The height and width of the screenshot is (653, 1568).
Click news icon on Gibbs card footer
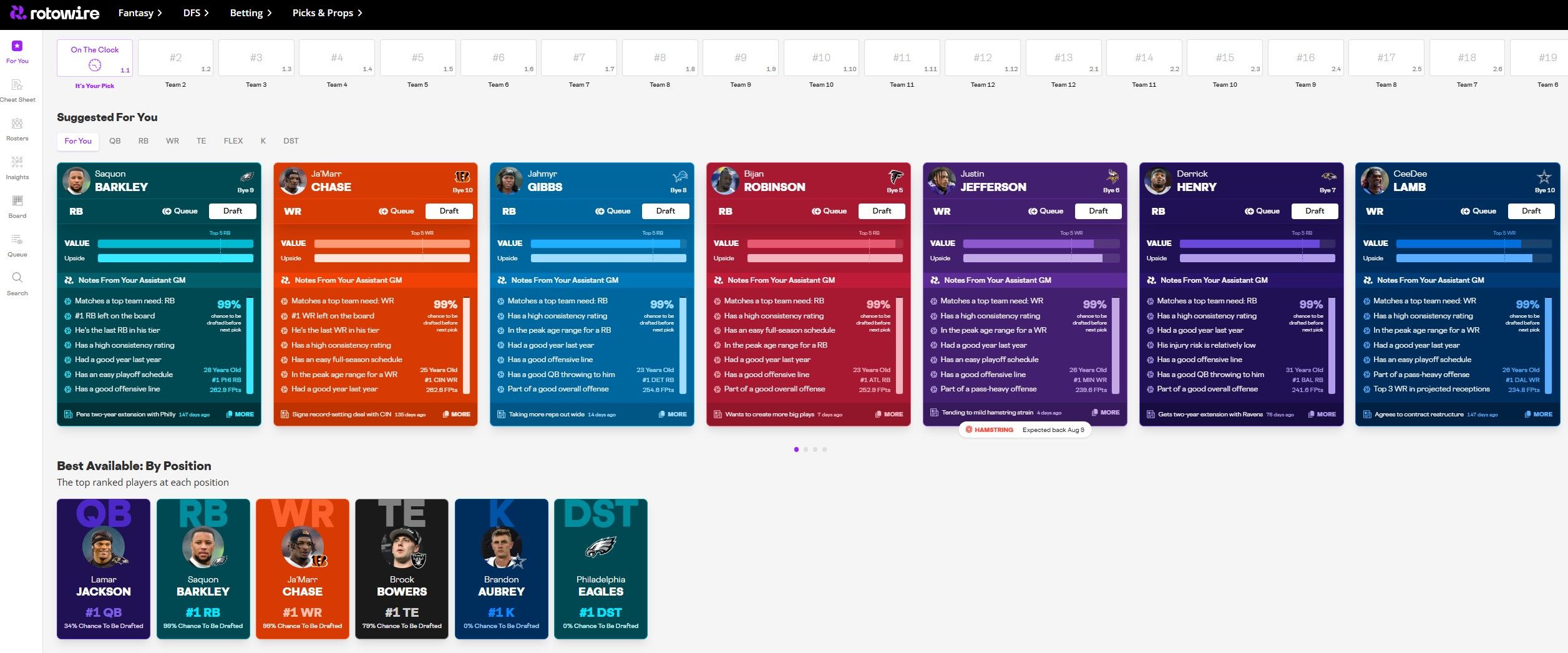point(501,415)
